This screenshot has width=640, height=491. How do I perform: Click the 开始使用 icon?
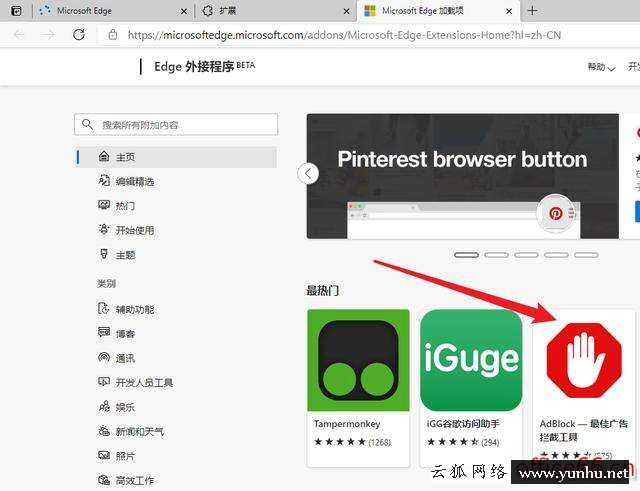pos(104,229)
